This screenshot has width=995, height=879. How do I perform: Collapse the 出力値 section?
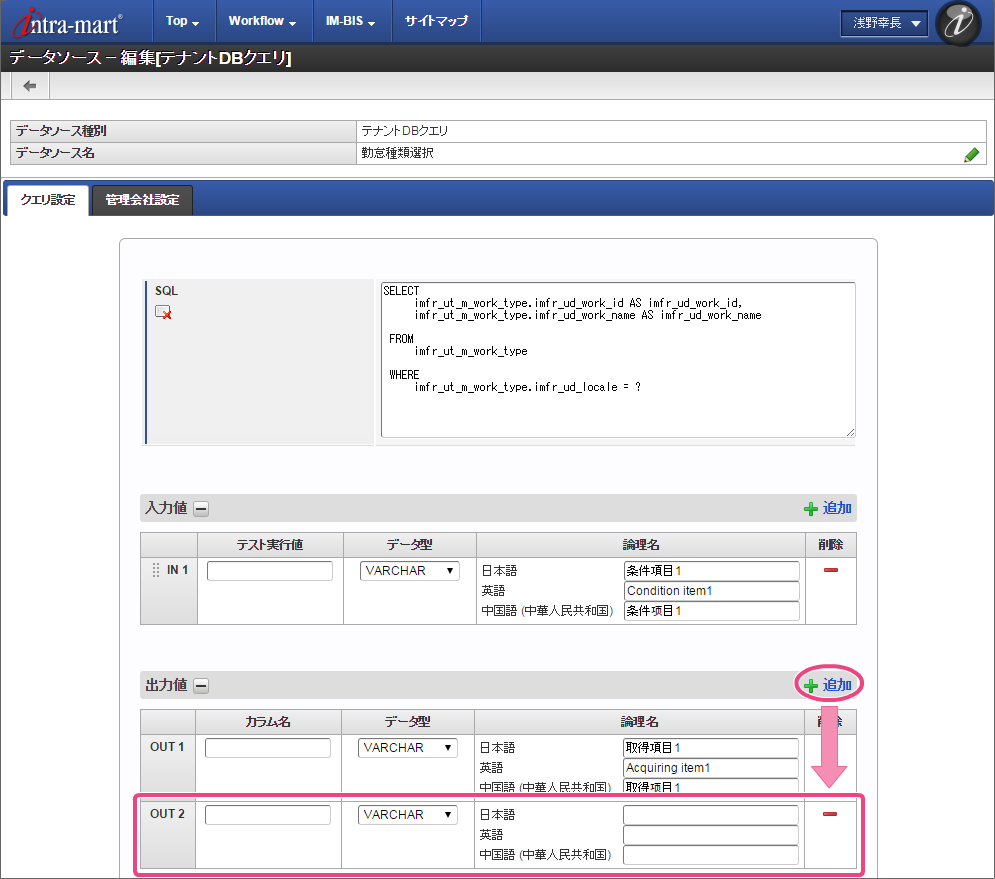[201, 686]
